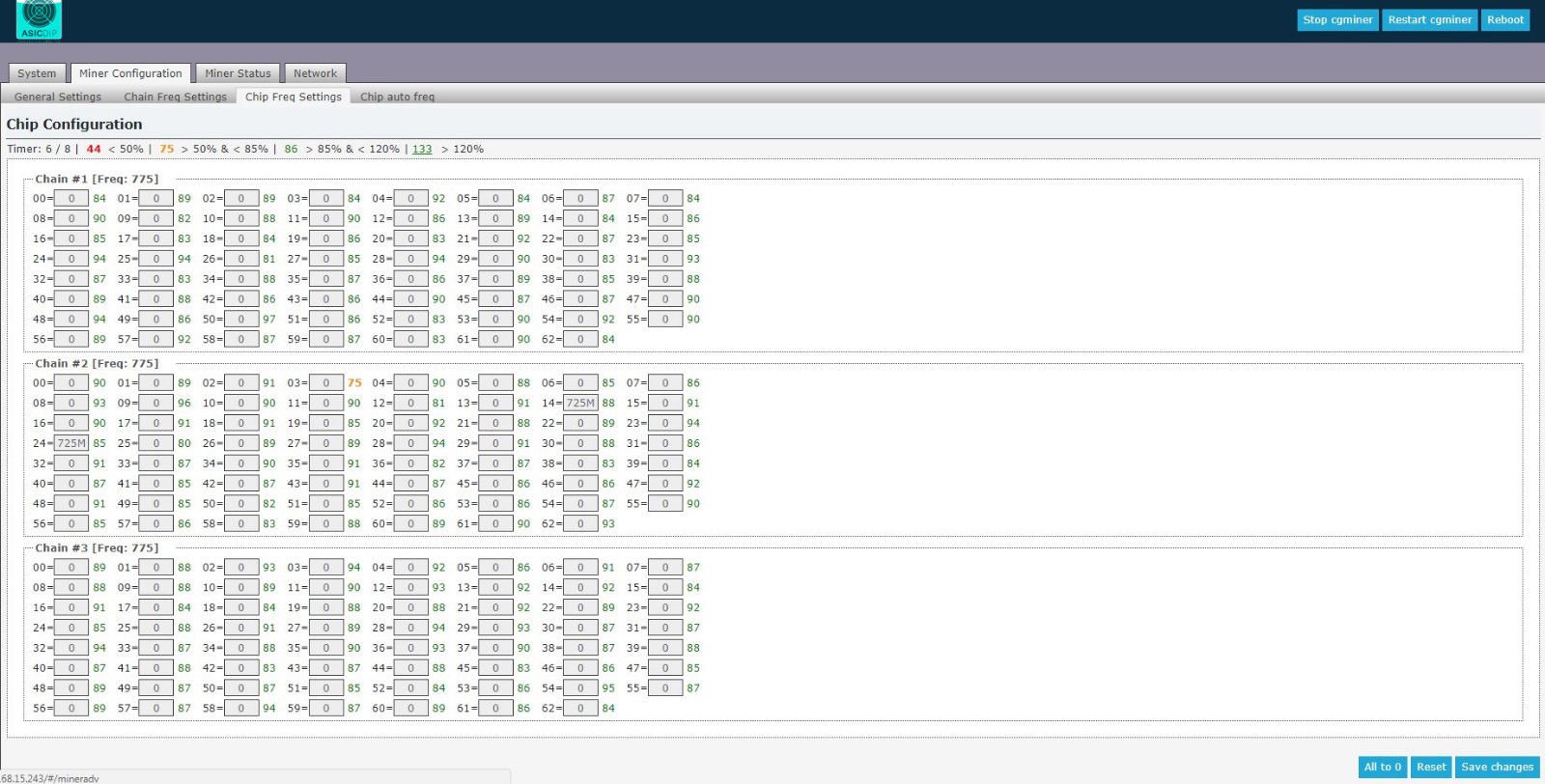Focus Chain #1 chip 56 input
1545x784 pixels.
click(71, 339)
